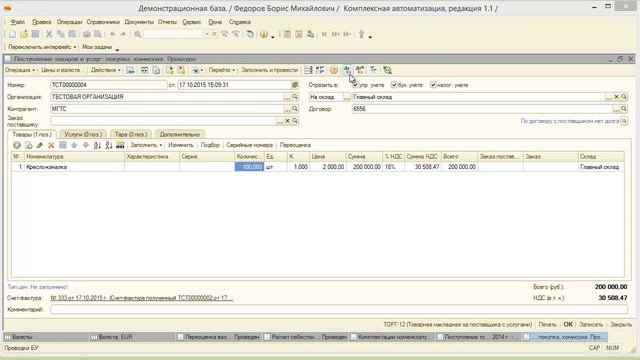Screen dimensions: 640x360
Task: Click the Open folder icon in main toolbar
Action: (x=24, y=34)
